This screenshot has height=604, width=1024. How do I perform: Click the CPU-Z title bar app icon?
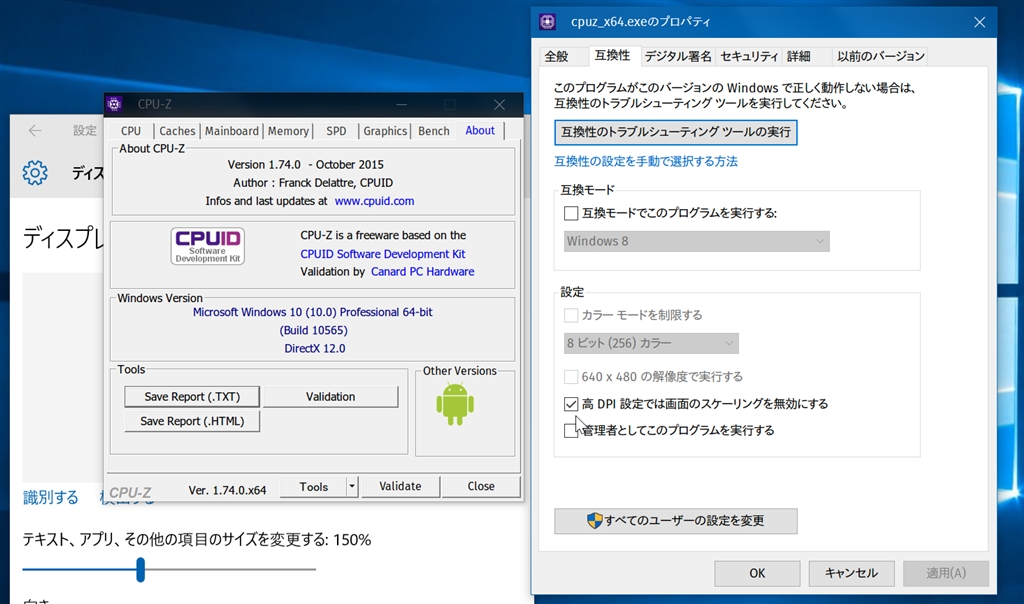click(x=114, y=104)
